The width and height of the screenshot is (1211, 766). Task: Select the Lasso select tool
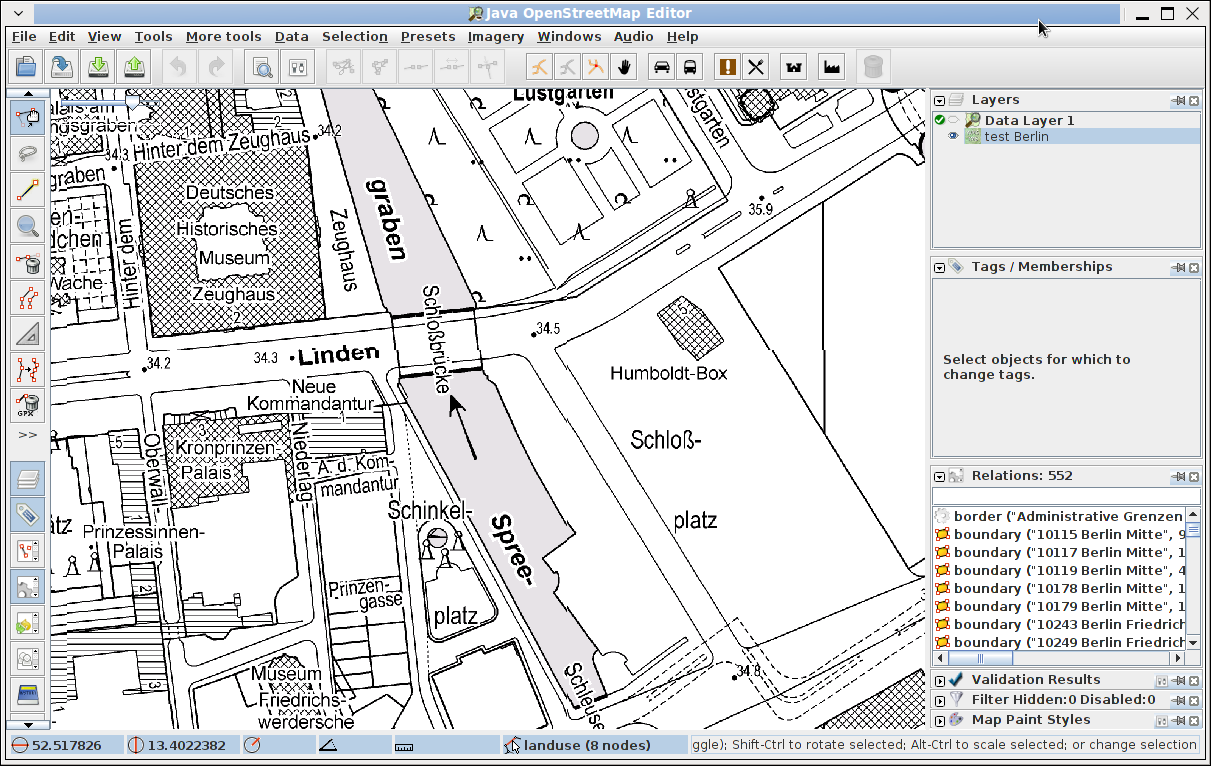coord(28,153)
